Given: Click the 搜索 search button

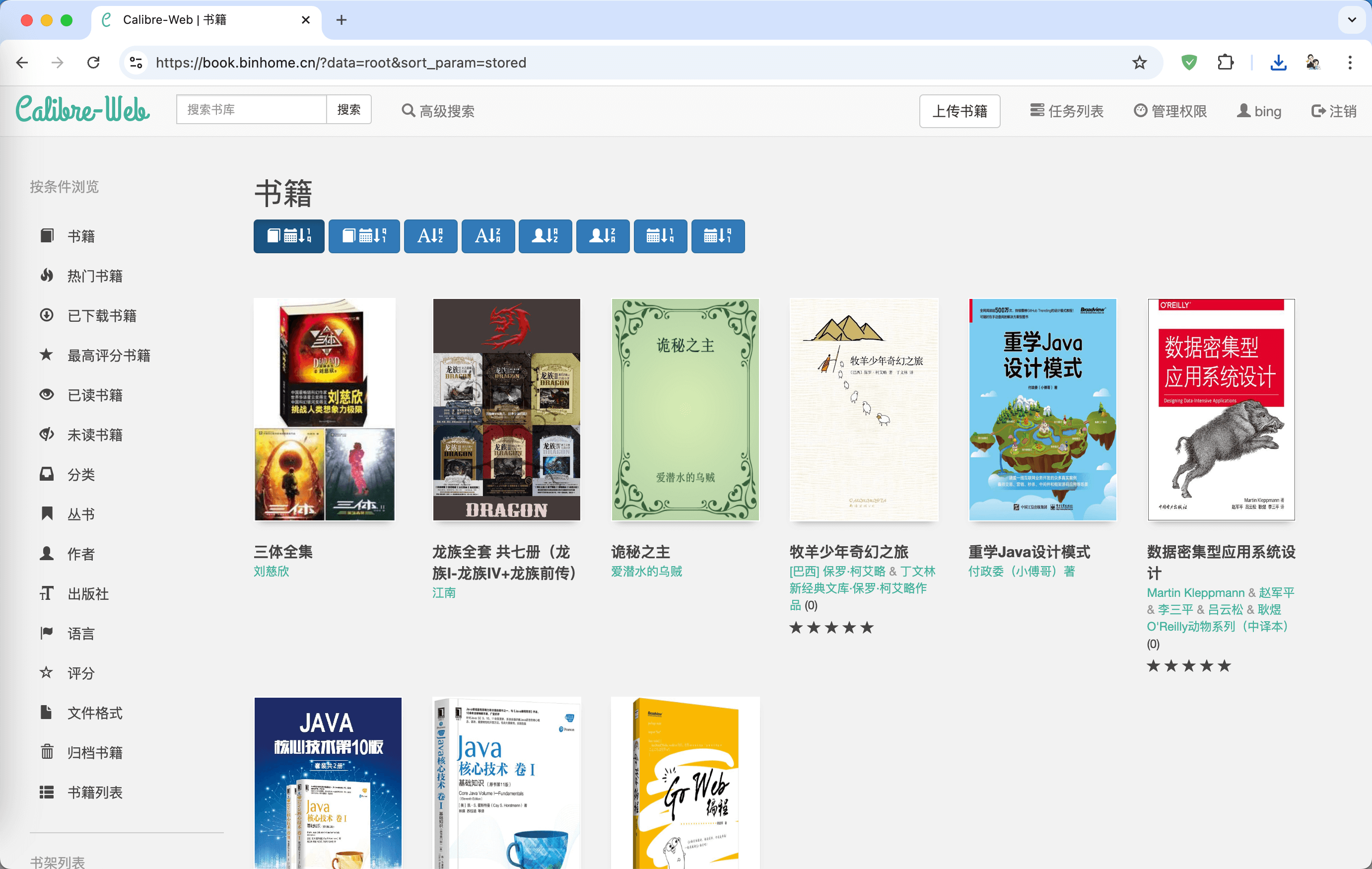Looking at the screenshot, I should pos(348,109).
